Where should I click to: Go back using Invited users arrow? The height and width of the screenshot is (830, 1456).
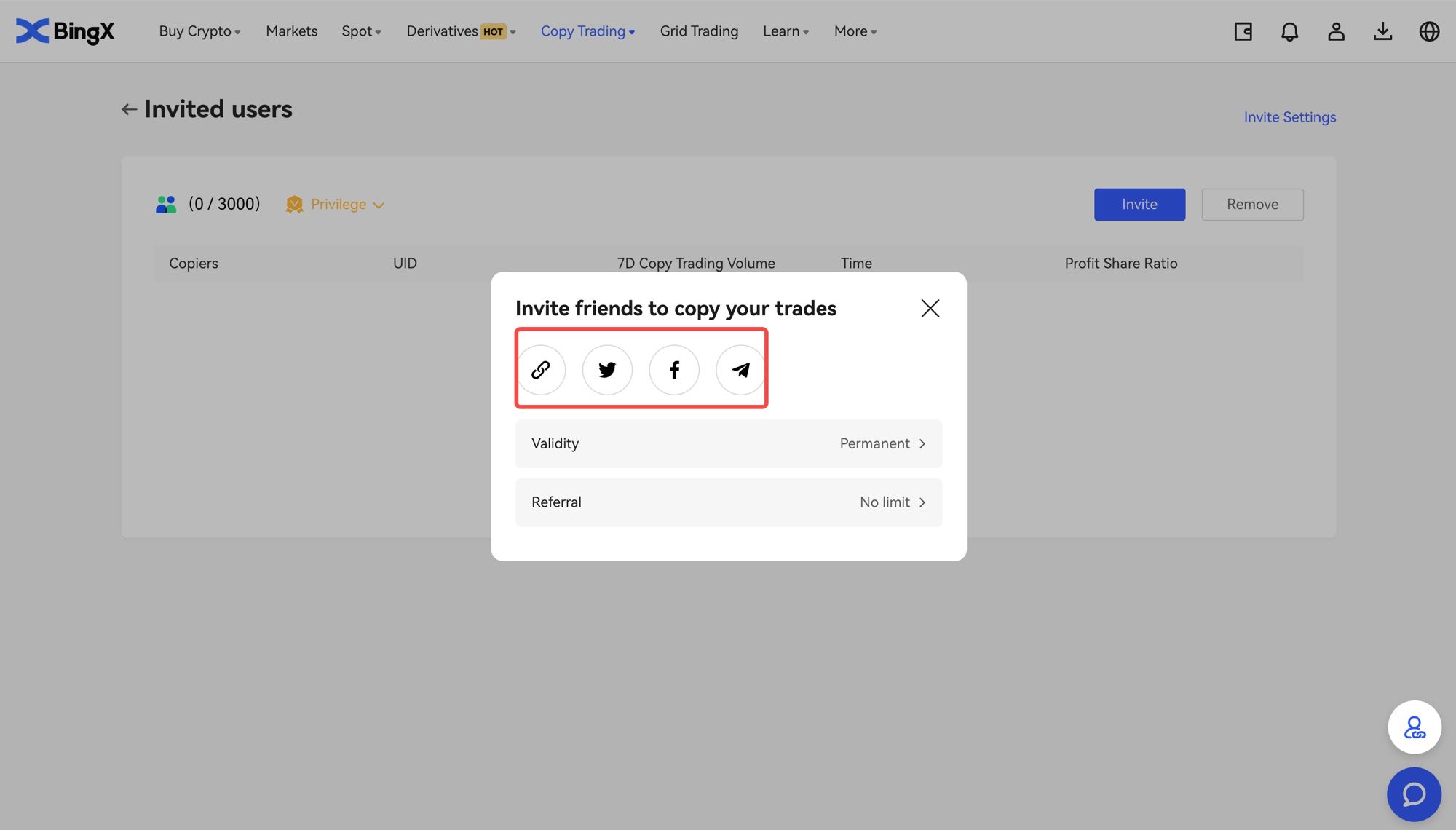[x=130, y=109]
